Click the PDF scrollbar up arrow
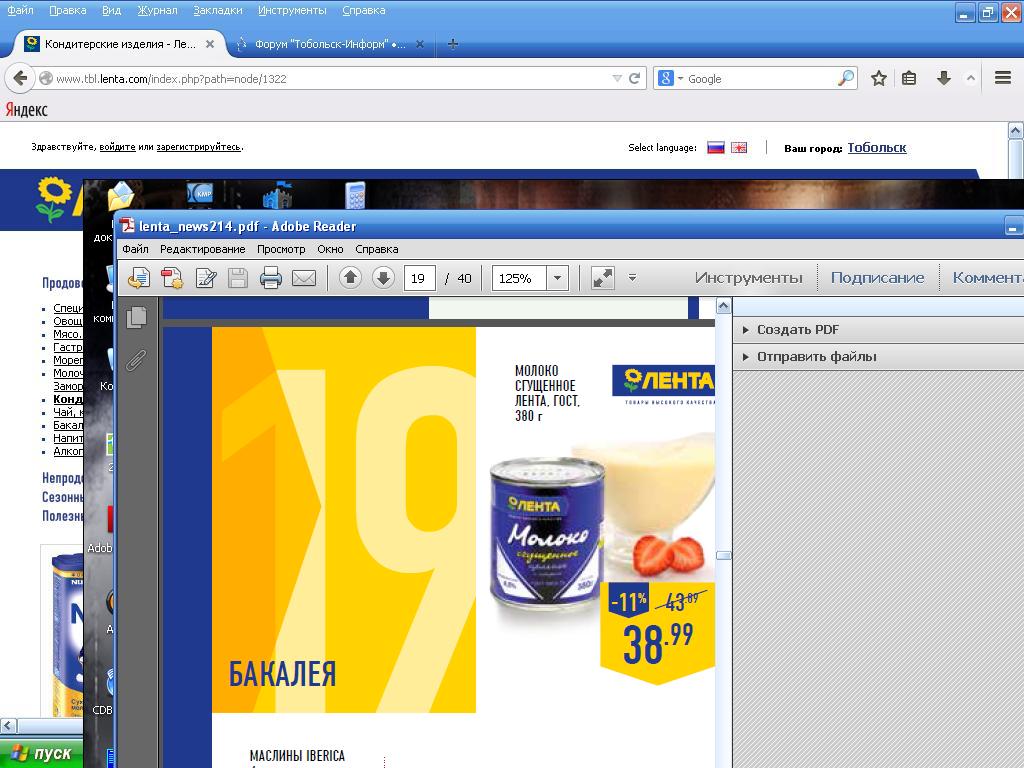 [x=723, y=306]
